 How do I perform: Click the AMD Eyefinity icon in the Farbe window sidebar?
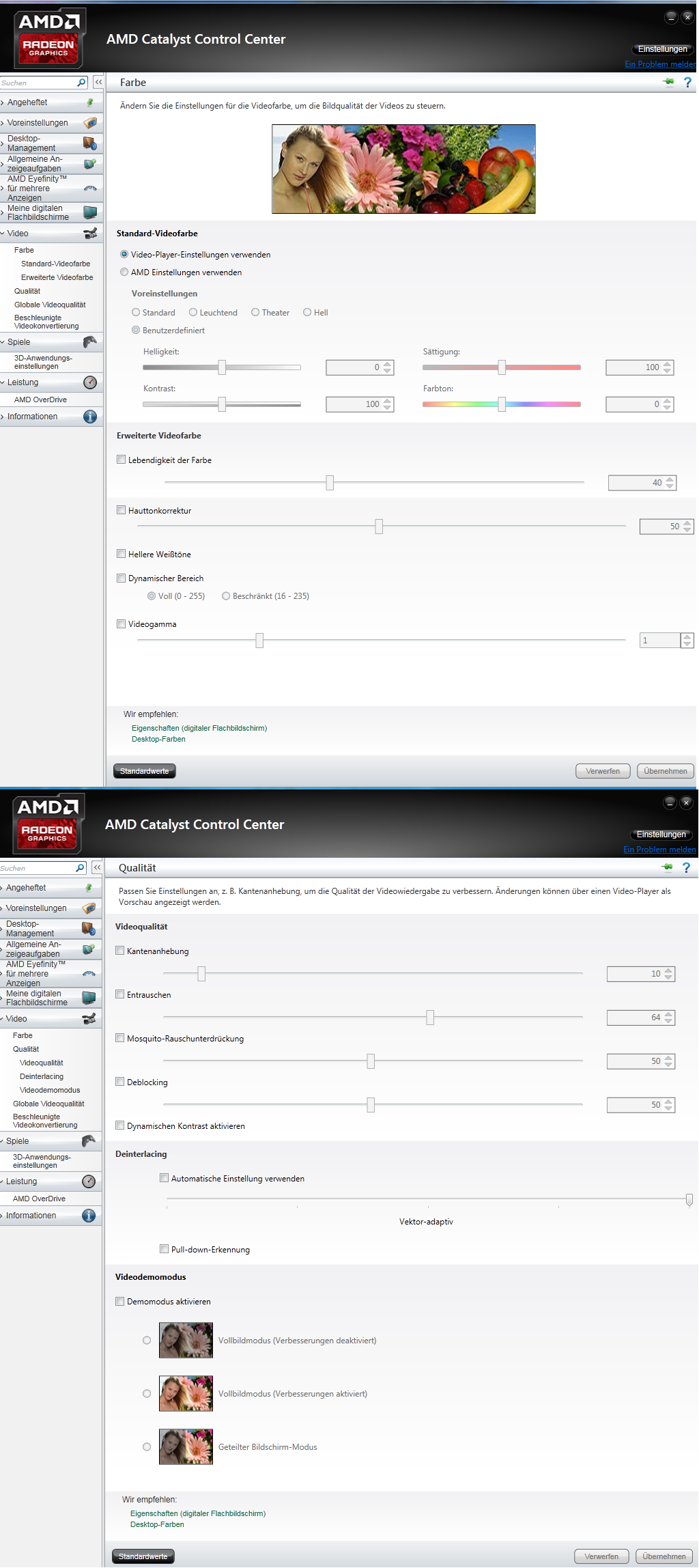point(89,188)
